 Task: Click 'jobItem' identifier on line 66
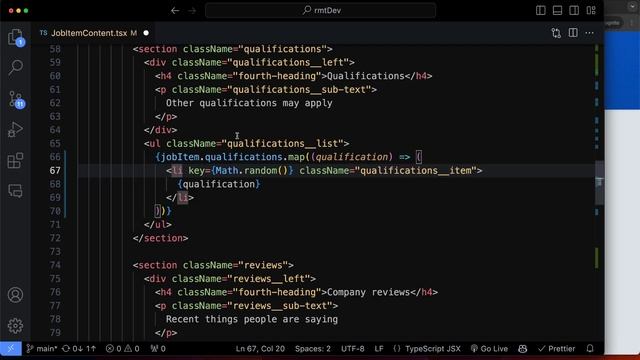pyautogui.click(x=180, y=157)
